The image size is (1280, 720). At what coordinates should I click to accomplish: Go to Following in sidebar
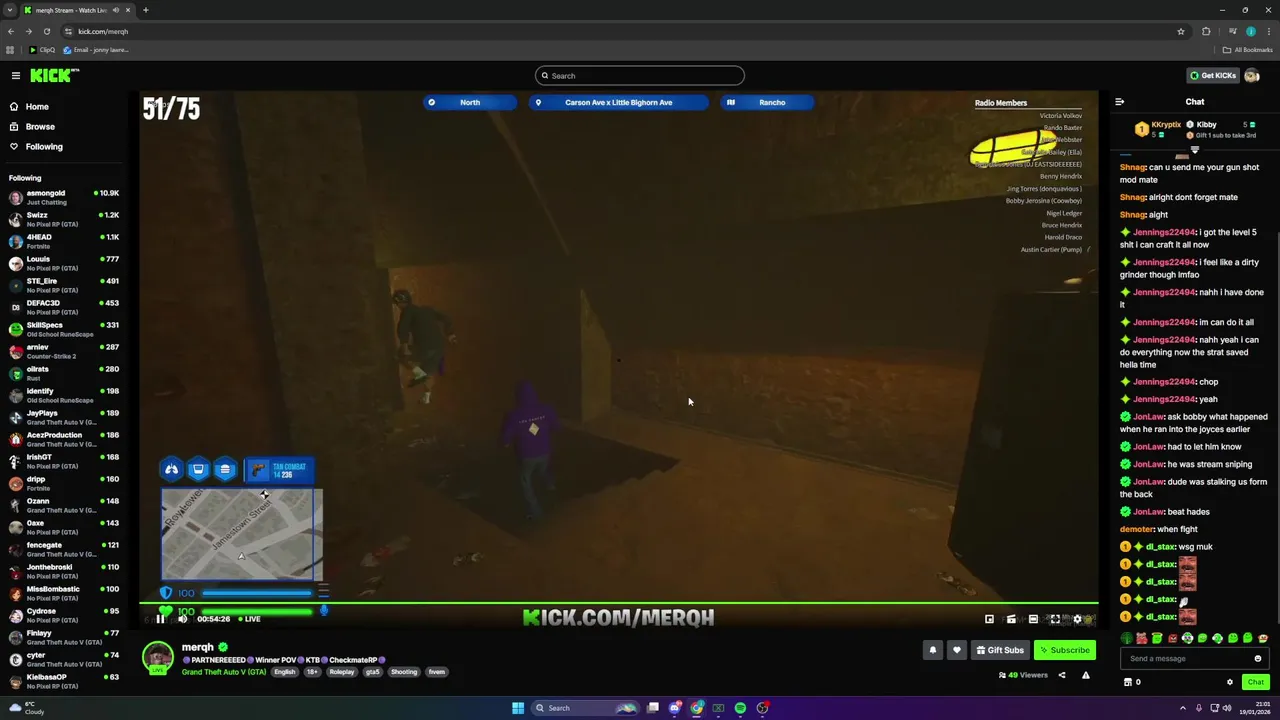click(x=44, y=147)
